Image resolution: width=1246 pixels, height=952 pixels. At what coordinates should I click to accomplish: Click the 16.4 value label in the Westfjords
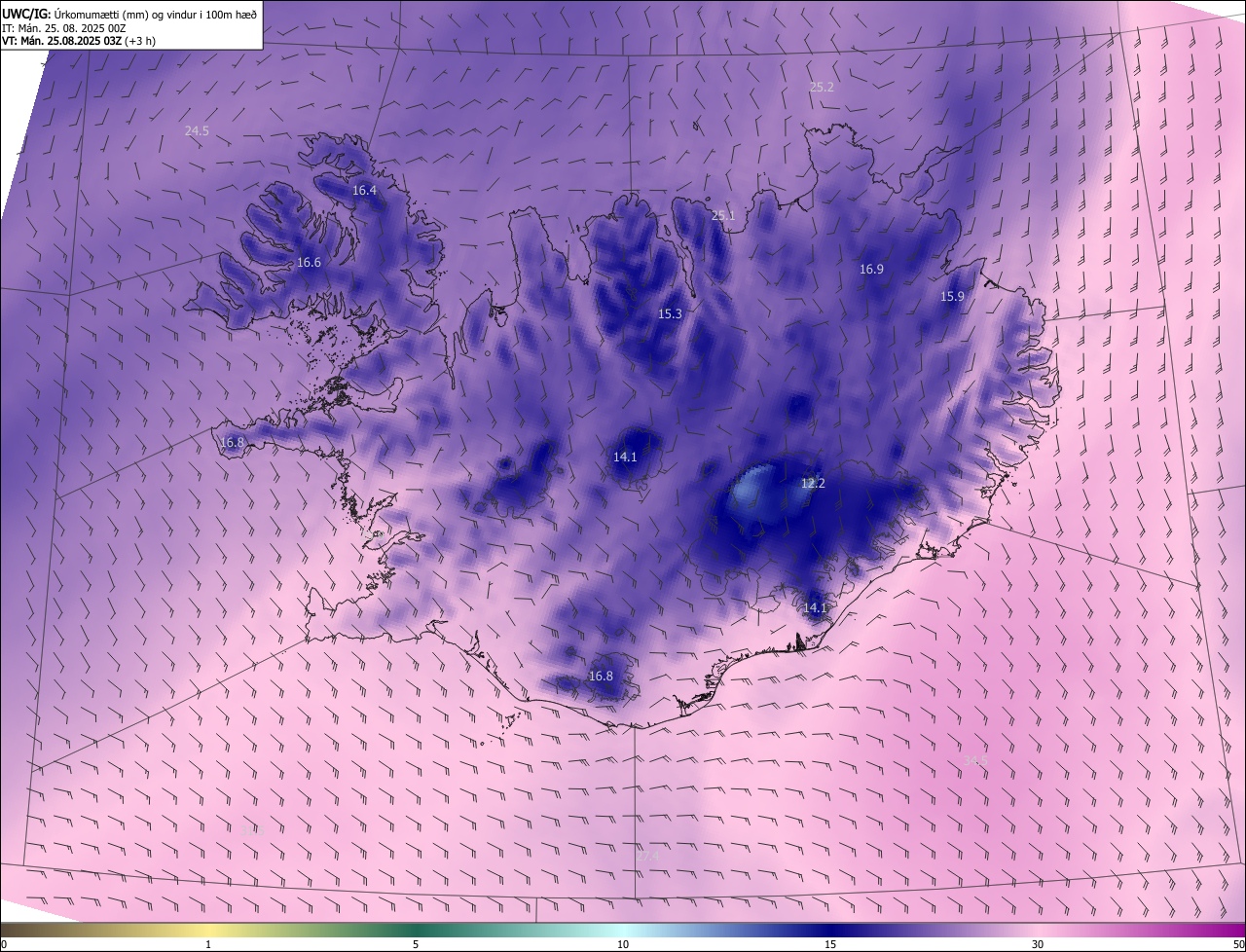364,191
